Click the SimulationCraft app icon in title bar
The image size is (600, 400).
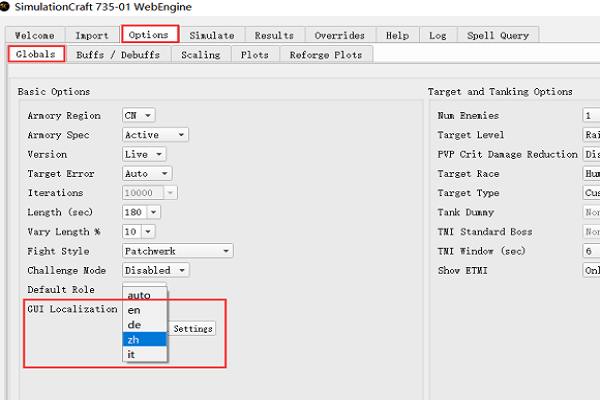point(4,7)
